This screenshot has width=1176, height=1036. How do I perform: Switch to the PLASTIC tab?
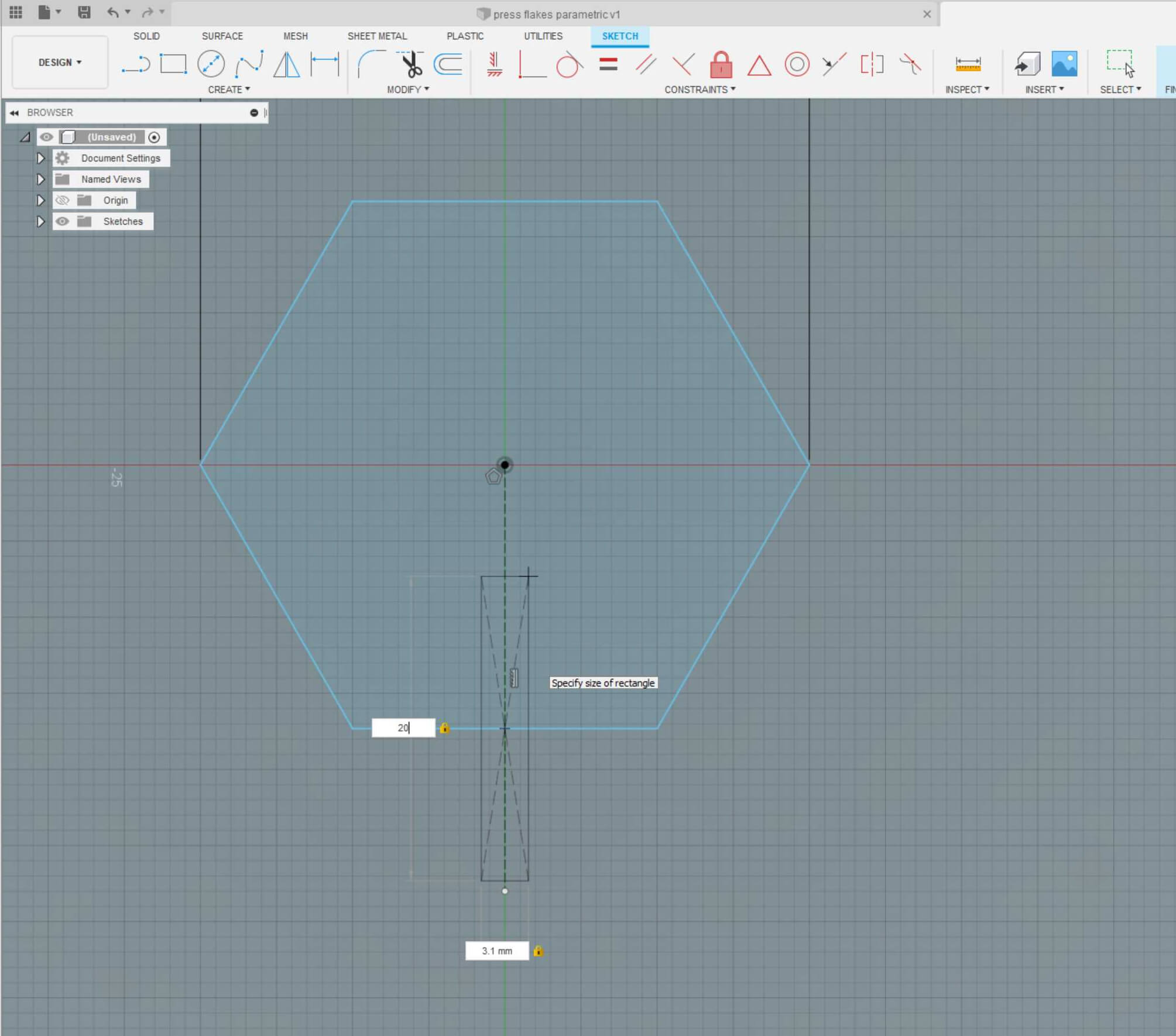click(465, 36)
